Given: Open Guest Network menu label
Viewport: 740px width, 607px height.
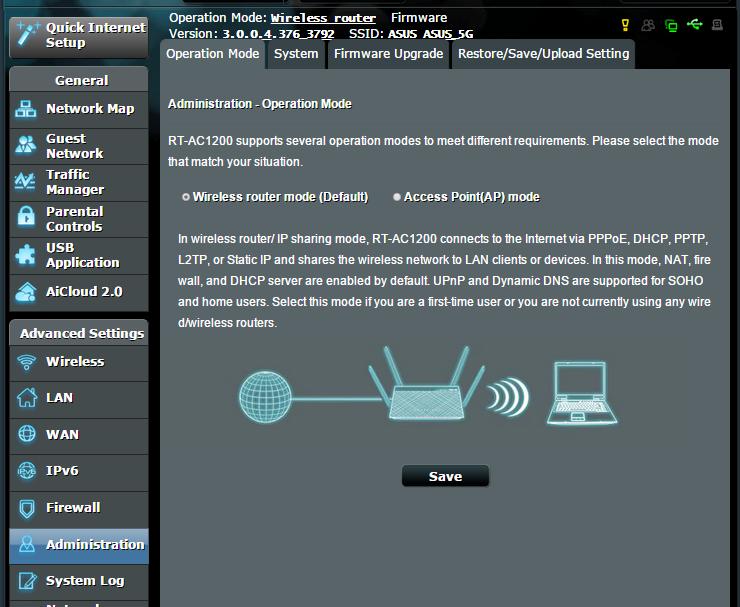Looking at the screenshot, I should 75,146.
